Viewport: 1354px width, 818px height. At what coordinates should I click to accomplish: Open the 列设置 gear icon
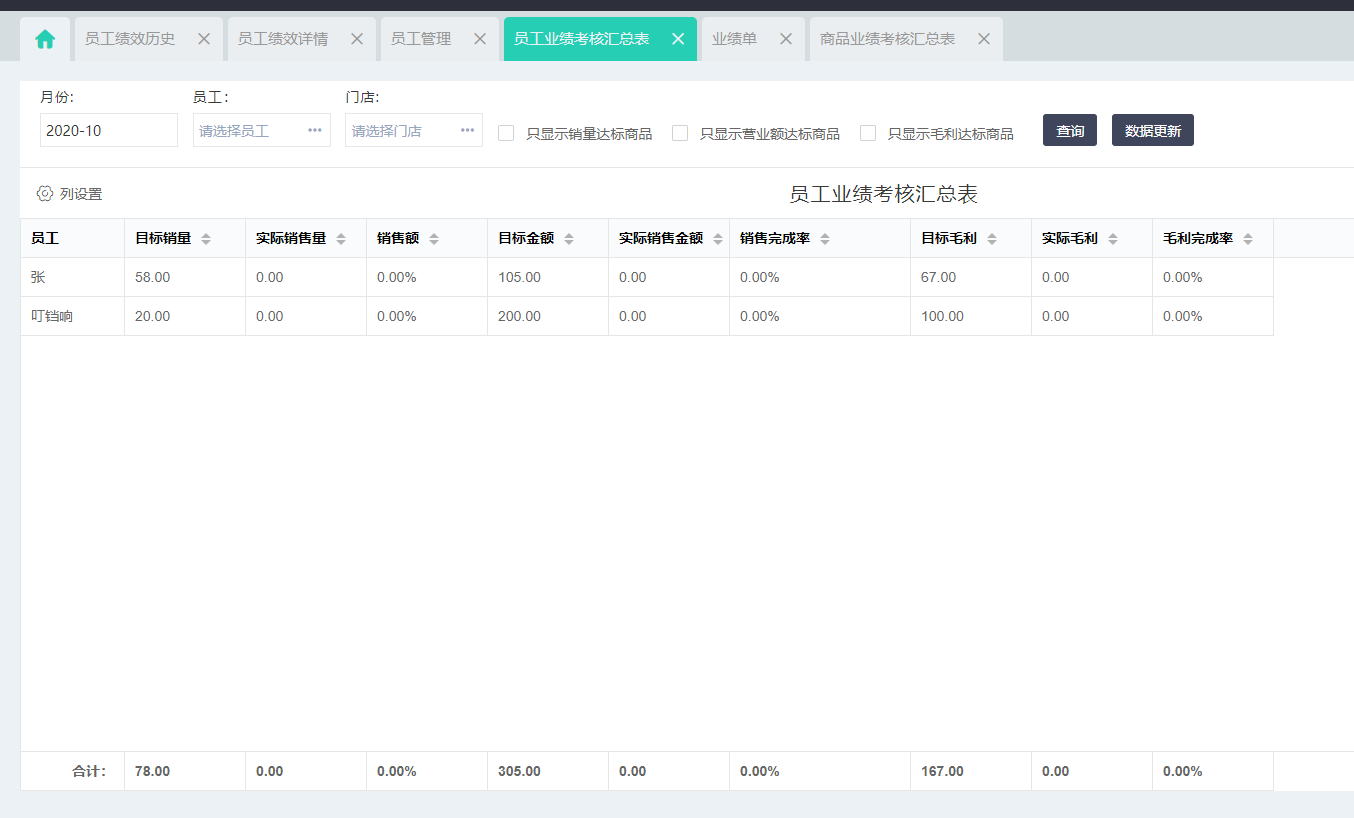click(45, 194)
